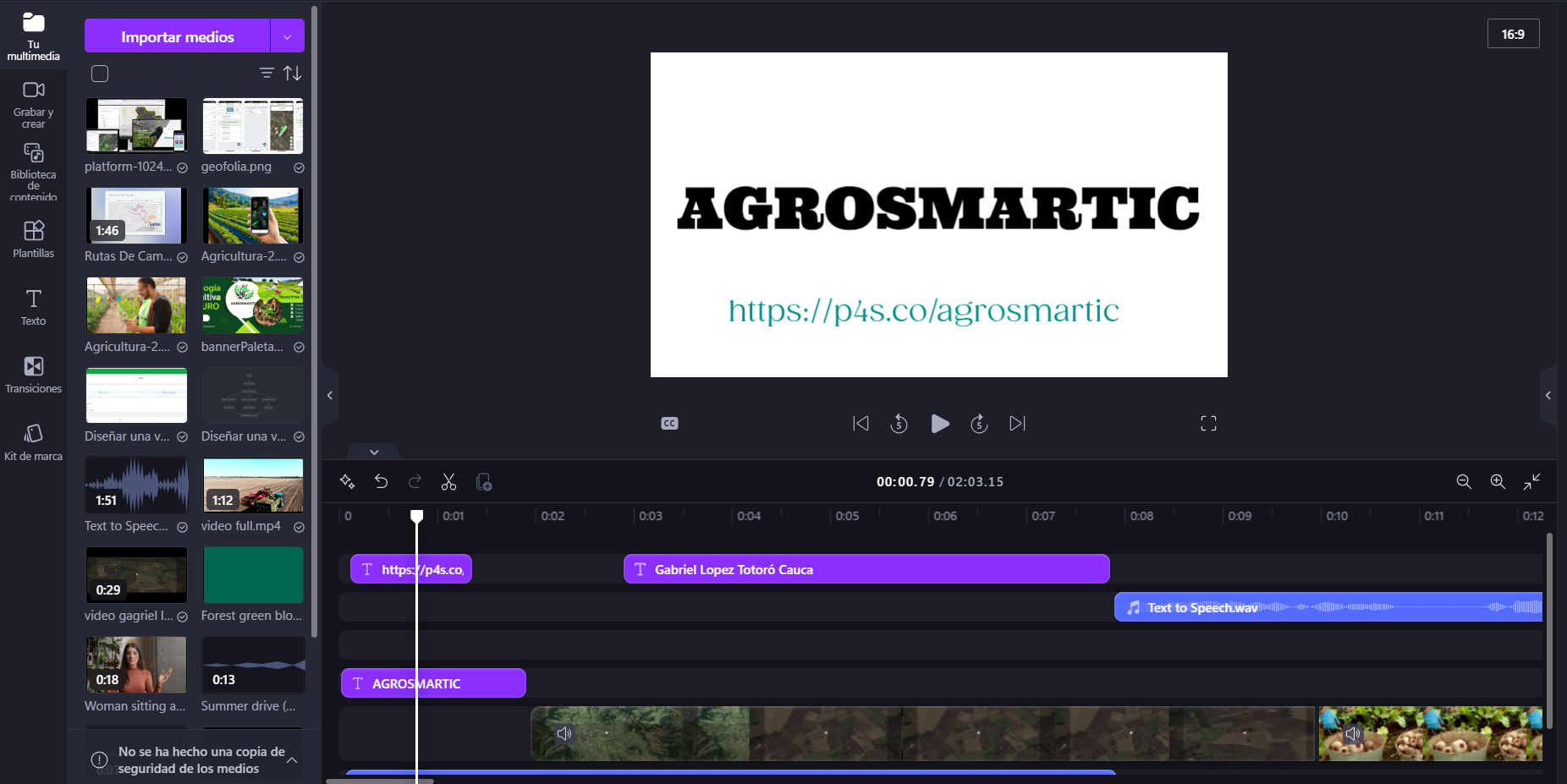The width and height of the screenshot is (1567, 784).
Task: Redo the last action
Action: tap(415, 481)
